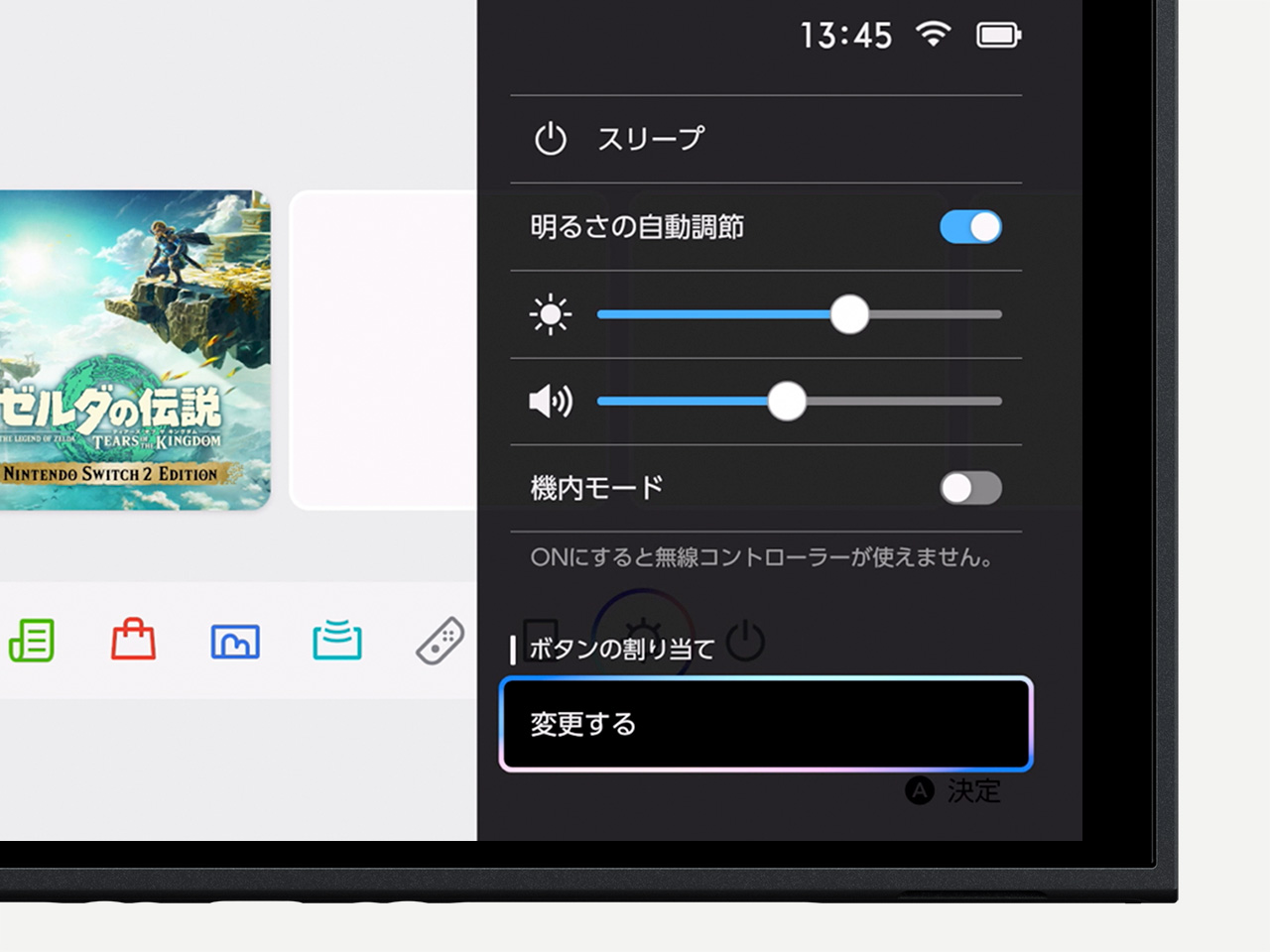Image resolution: width=1270 pixels, height=952 pixels.
Task: Click the A 決定 confirm prompt
Action: click(952, 790)
